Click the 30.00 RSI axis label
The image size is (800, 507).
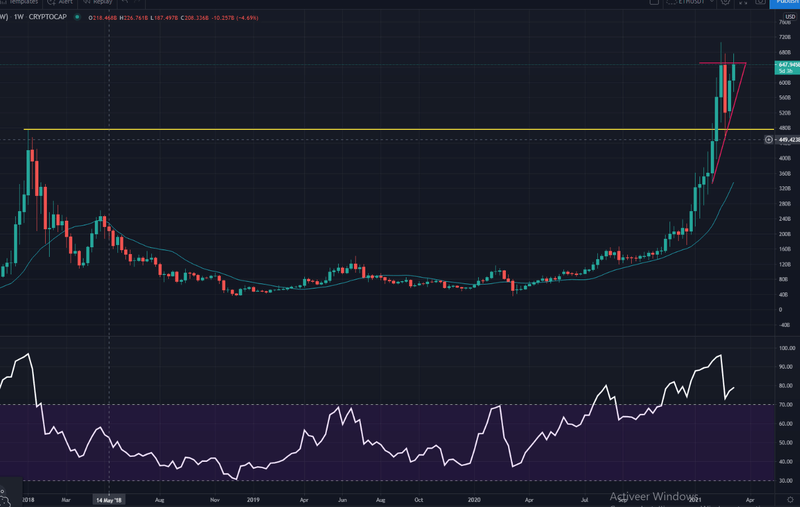click(787, 480)
